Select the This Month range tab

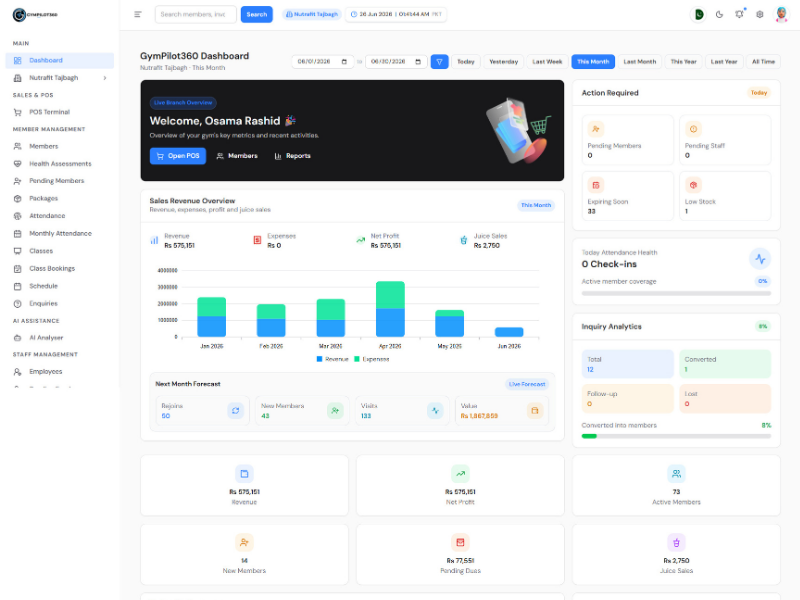[593, 62]
